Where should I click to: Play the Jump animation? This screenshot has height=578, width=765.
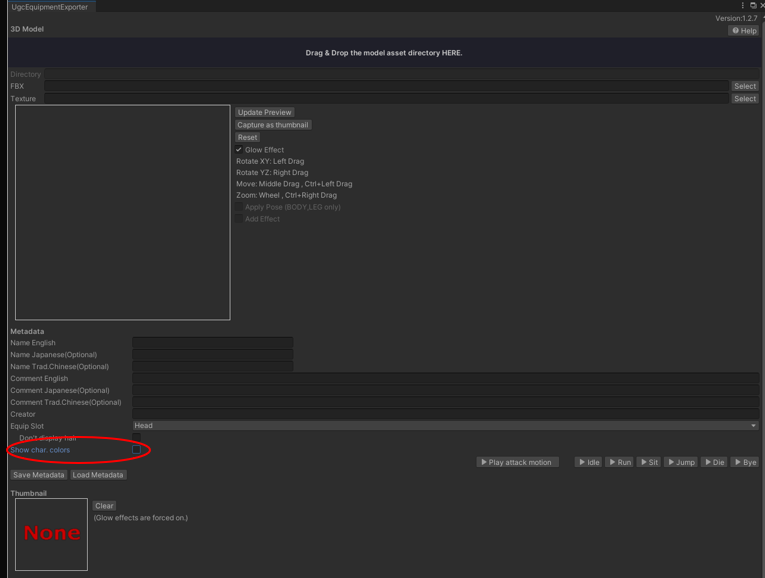click(x=681, y=463)
